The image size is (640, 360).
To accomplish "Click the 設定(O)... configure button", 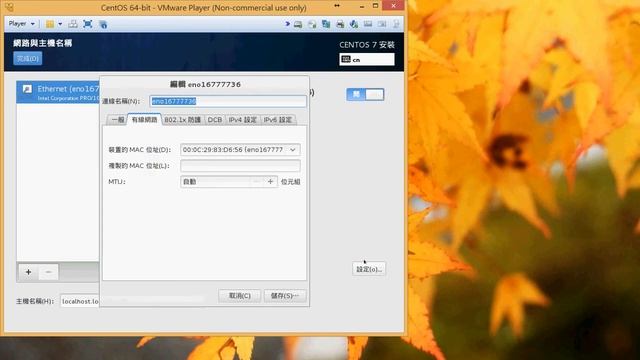I will point(369,269).
